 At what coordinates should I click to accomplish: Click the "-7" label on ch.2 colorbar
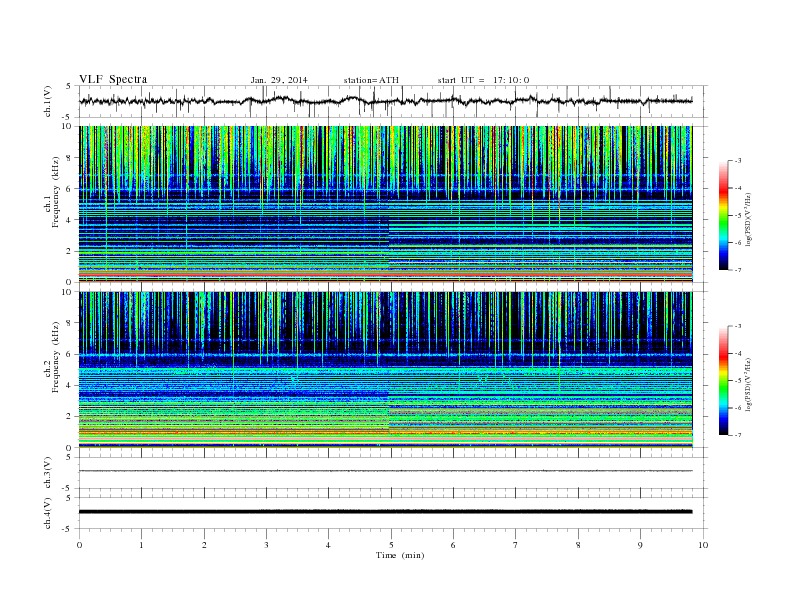coord(738,435)
